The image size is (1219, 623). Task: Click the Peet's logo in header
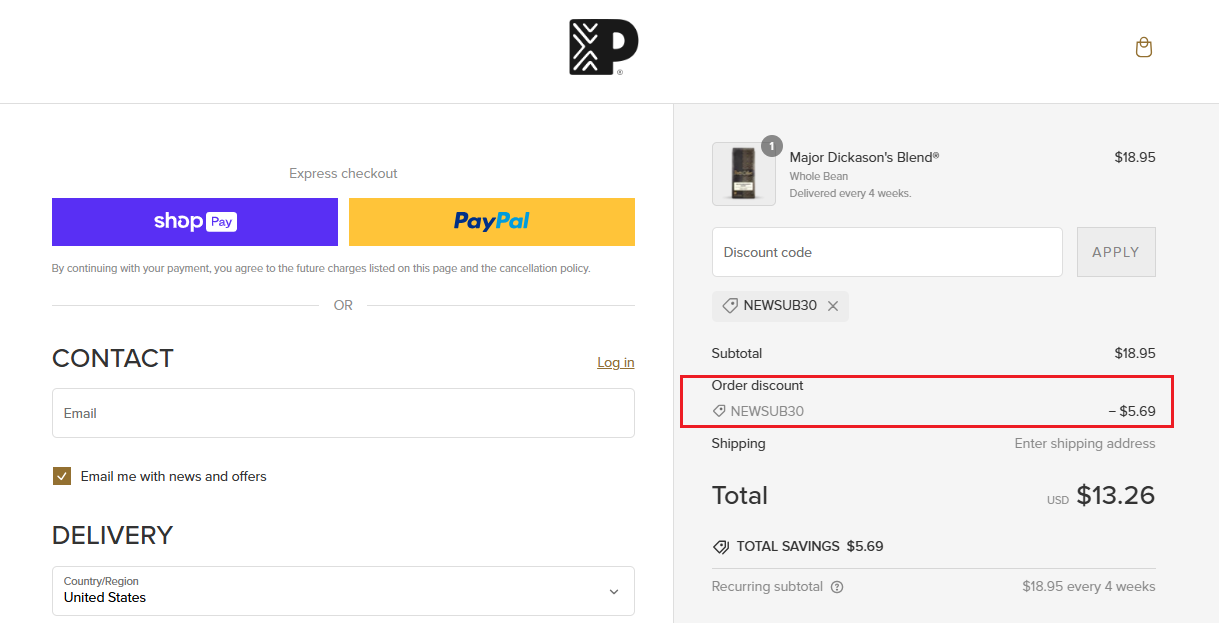coord(603,47)
